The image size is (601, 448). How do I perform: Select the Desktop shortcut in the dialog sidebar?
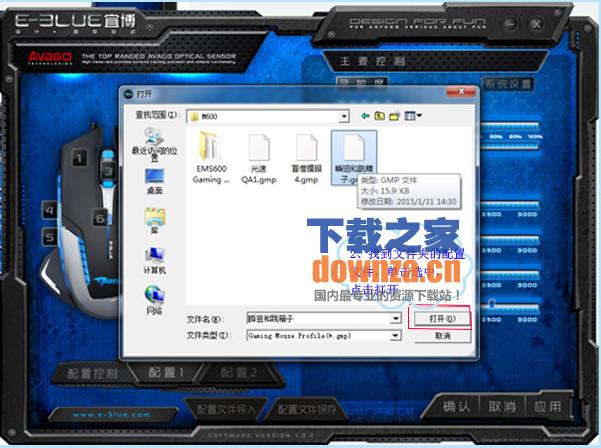tap(154, 182)
